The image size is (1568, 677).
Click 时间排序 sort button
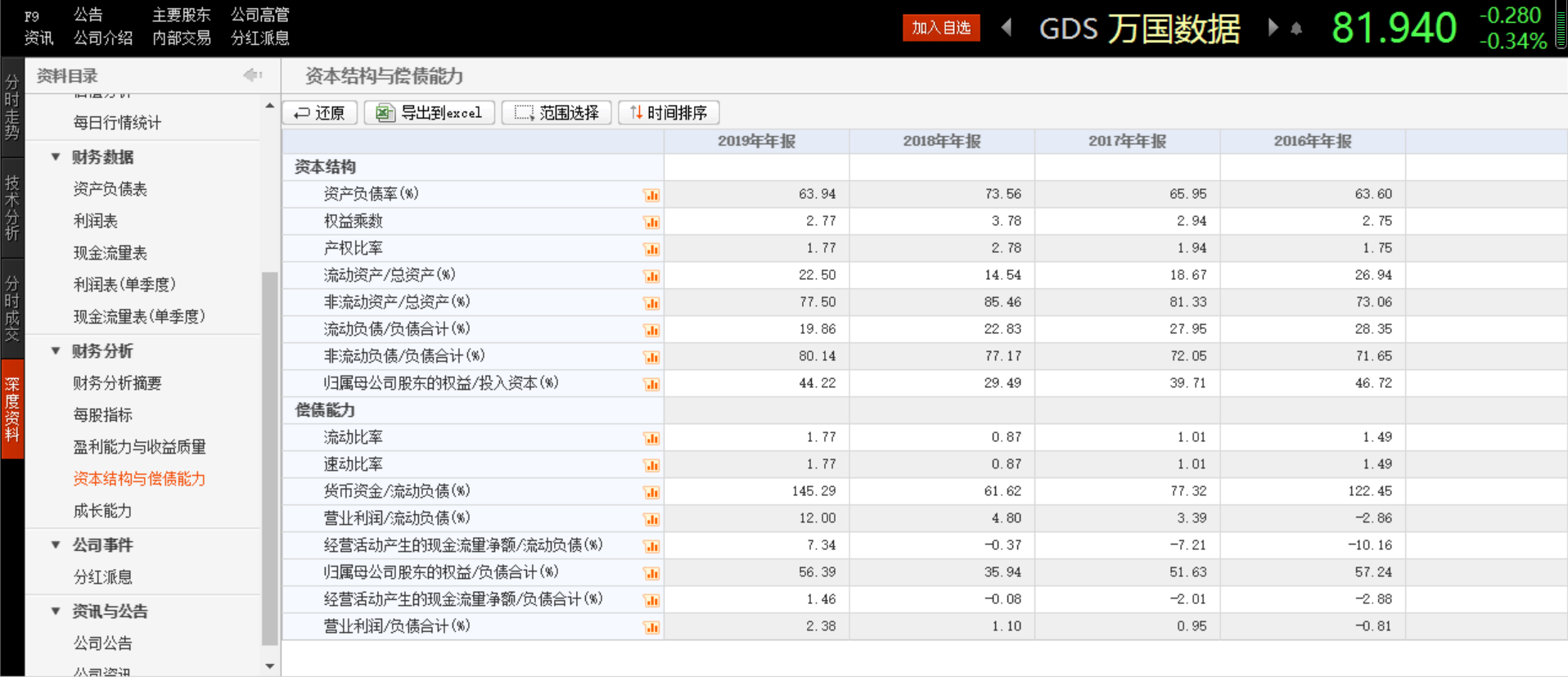point(669,113)
